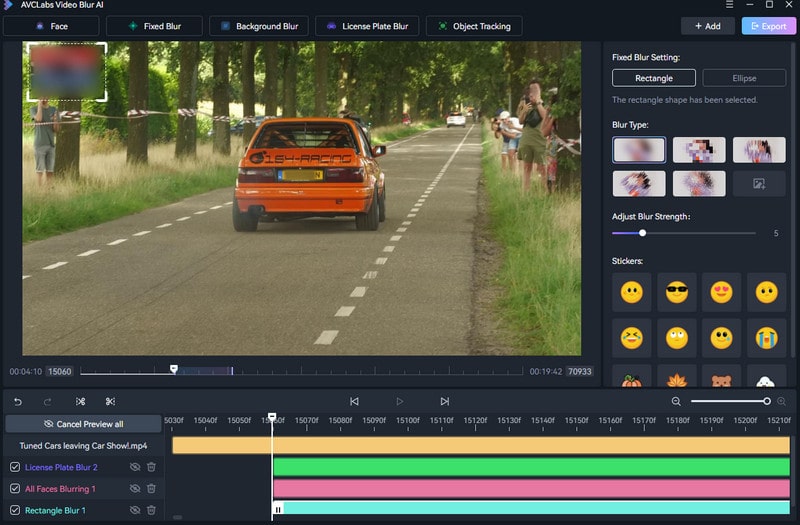This screenshot has height=525, width=800.
Task: Pick the laughing squint face sticker
Action: (632, 338)
